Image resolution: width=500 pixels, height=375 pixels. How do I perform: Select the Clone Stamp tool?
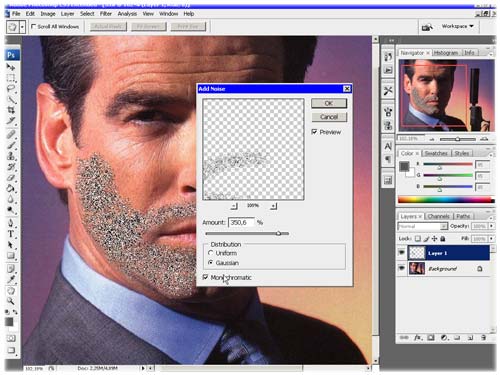coord(11,156)
